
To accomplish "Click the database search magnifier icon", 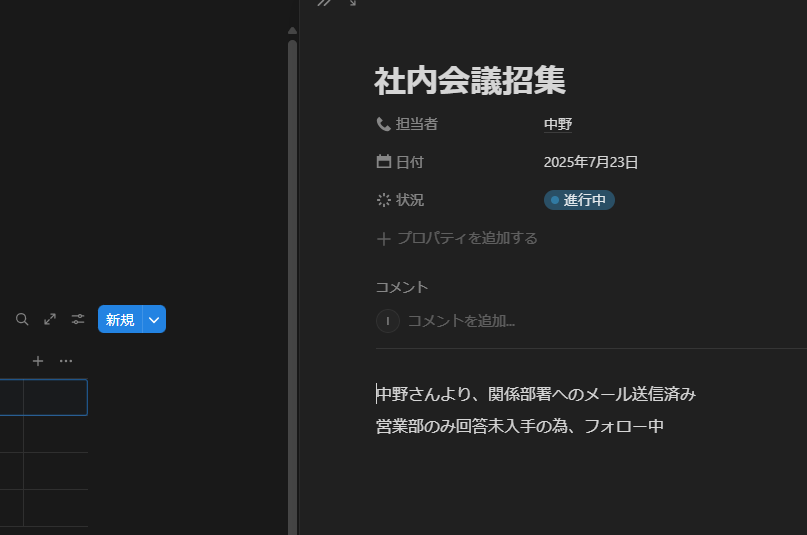I will (22, 320).
